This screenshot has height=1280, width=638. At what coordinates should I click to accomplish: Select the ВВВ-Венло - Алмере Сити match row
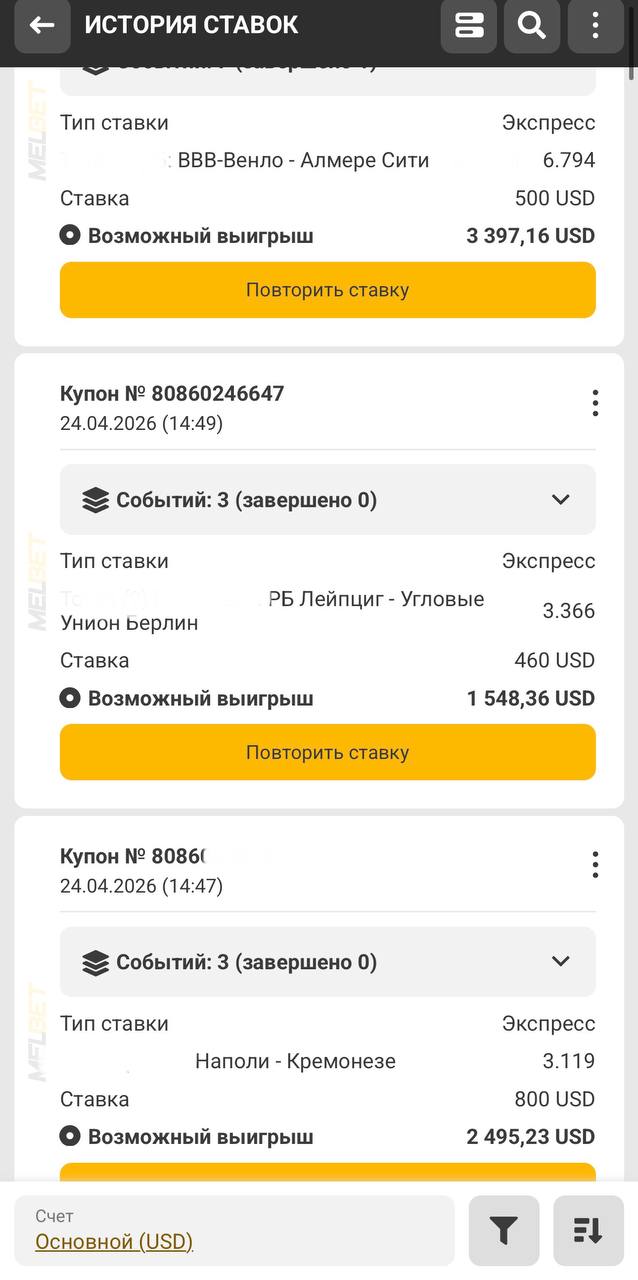303,160
